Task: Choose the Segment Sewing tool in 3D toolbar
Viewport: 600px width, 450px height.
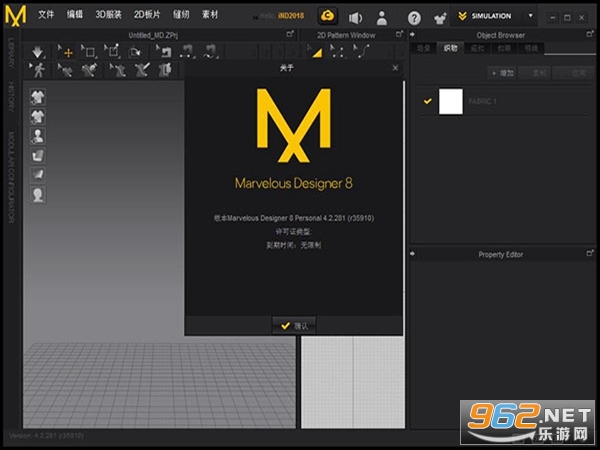Action: coord(187,51)
